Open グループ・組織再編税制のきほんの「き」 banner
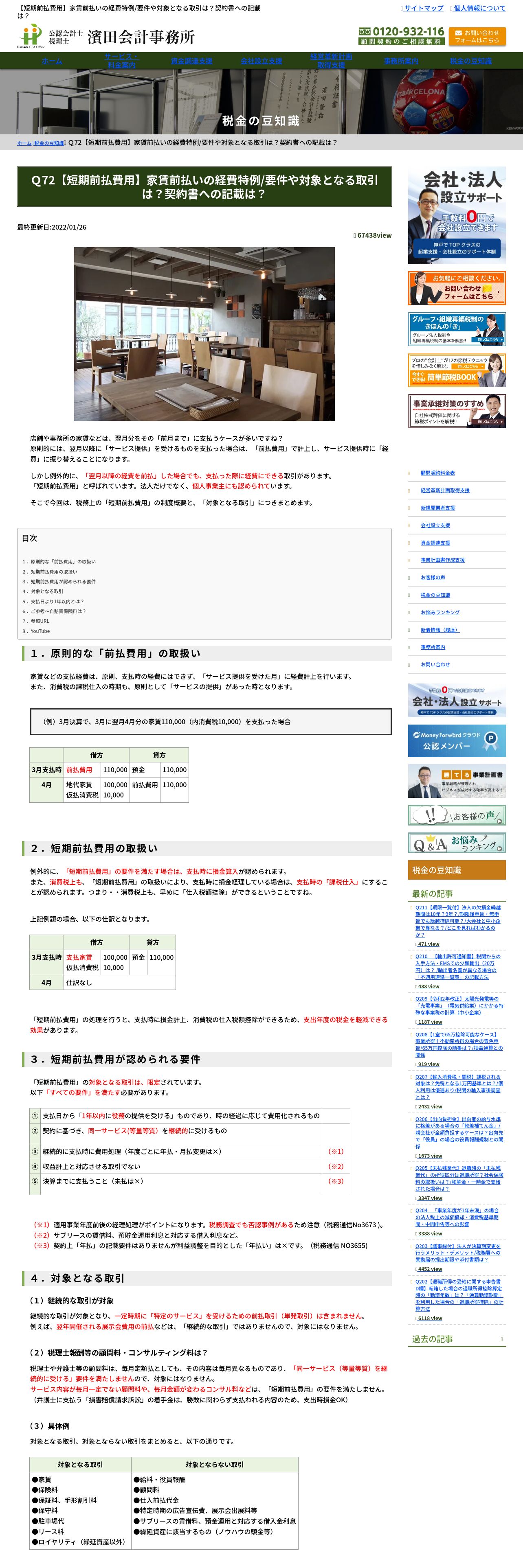The width and height of the screenshot is (523, 1568). (457, 329)
